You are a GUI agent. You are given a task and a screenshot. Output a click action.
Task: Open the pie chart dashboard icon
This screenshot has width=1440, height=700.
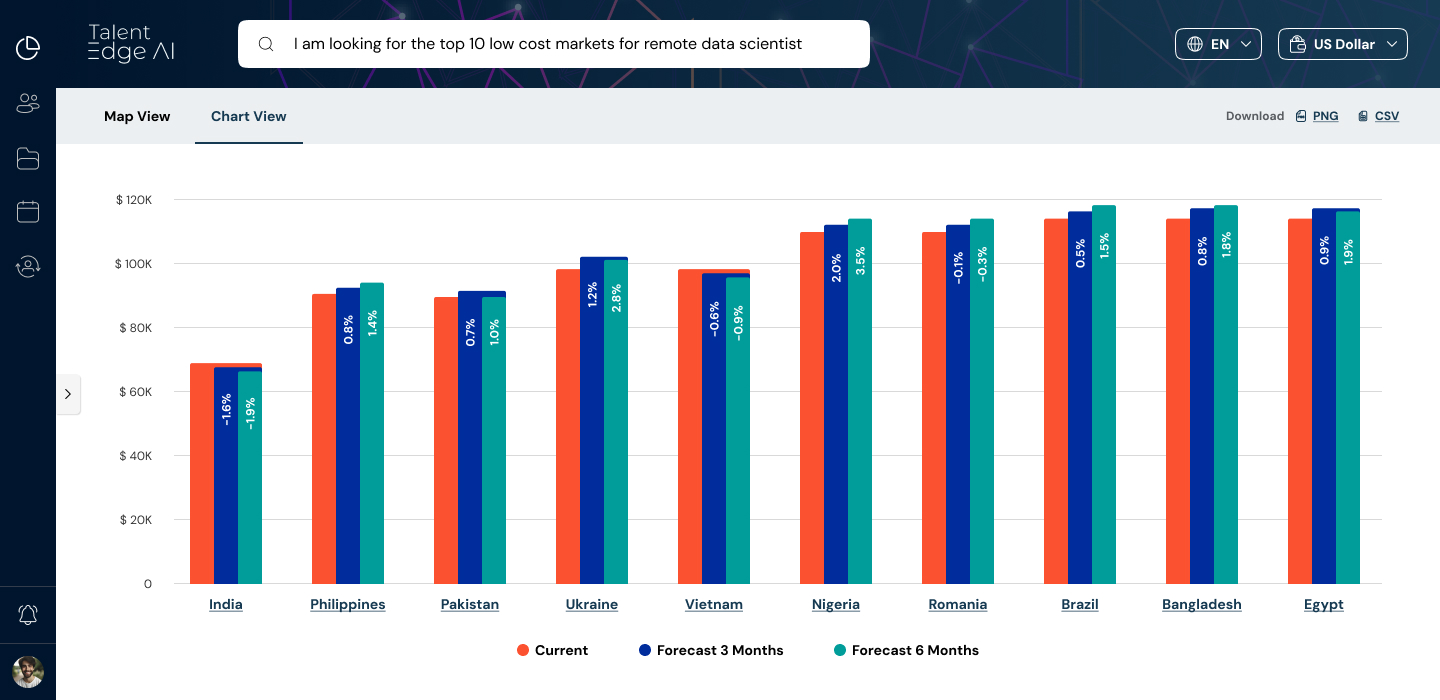coord(28,47)
